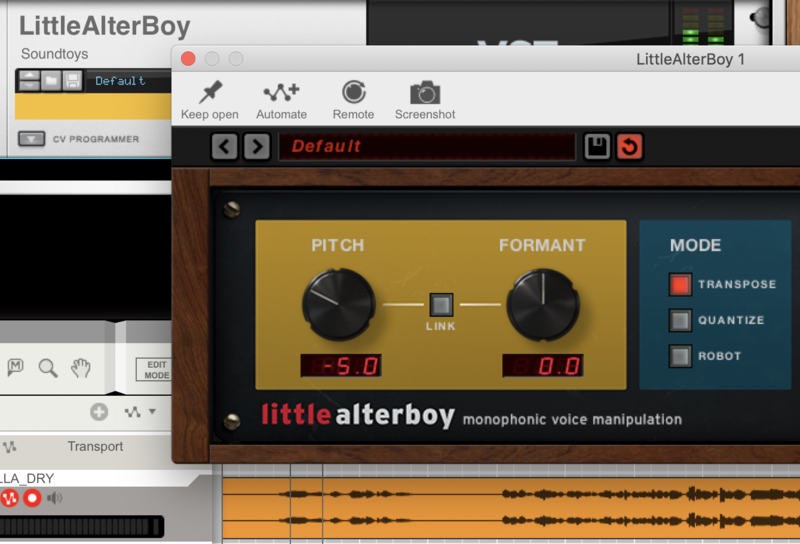This screenshot has width=800, height=544.
Task: Click the pitch value display -5.0
Action: [x=341, y=366]
